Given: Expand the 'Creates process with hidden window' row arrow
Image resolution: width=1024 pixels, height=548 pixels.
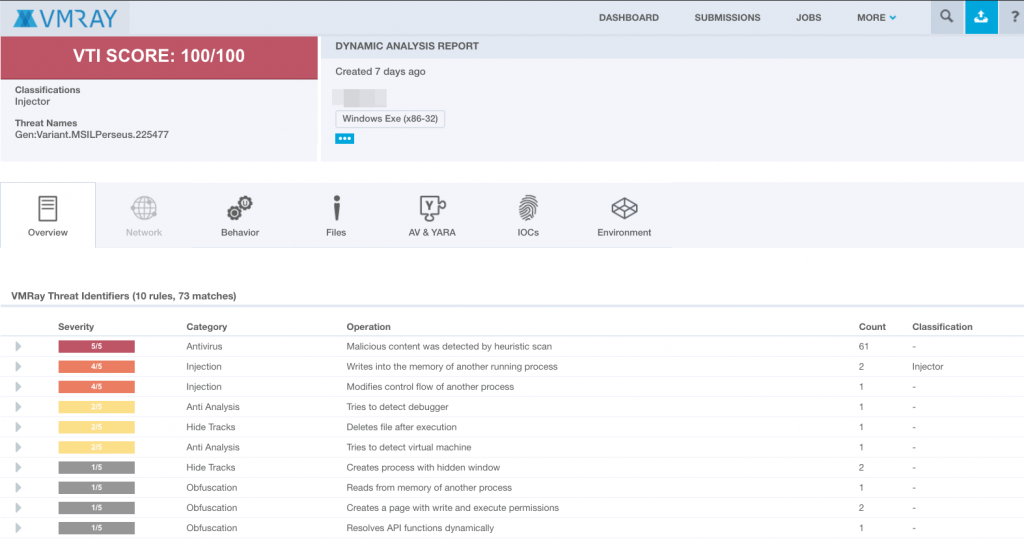Looking at the screenshot, I should tap(18, 468).
